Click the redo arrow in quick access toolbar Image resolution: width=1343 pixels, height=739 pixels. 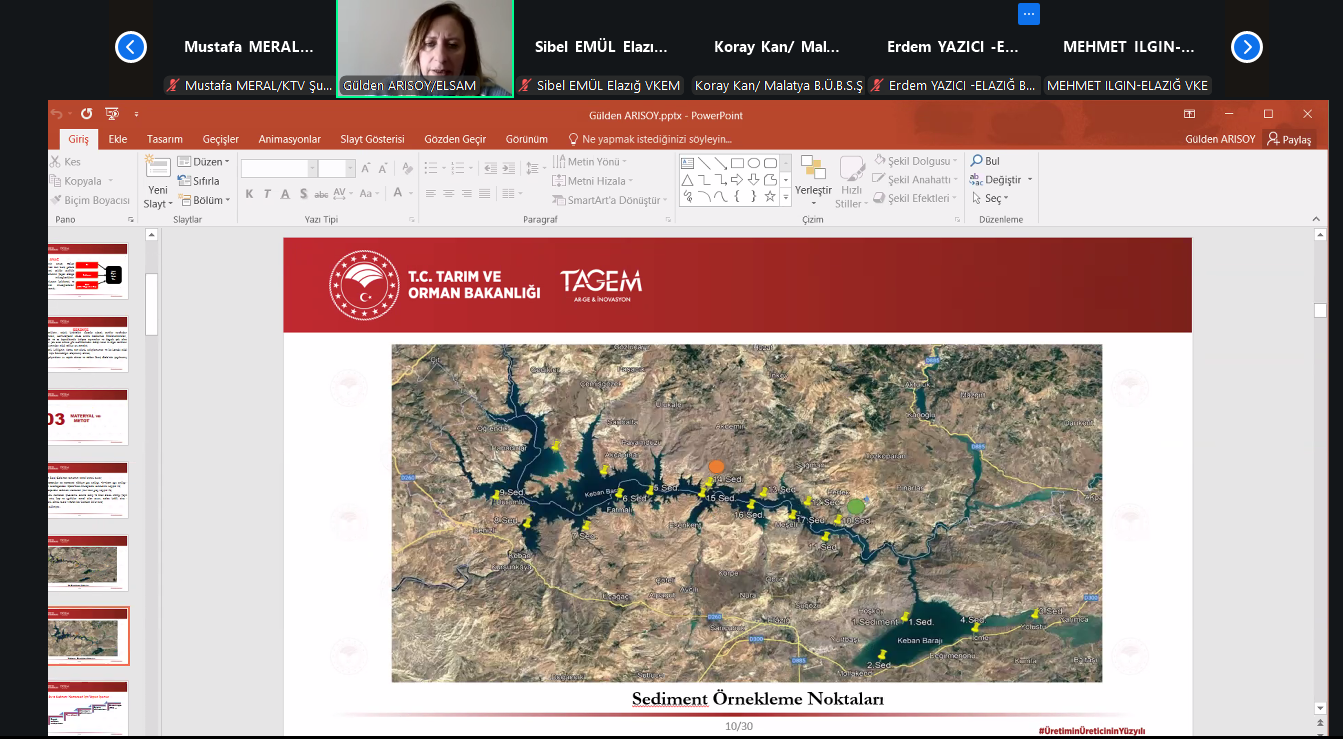(x=86, y=114)
